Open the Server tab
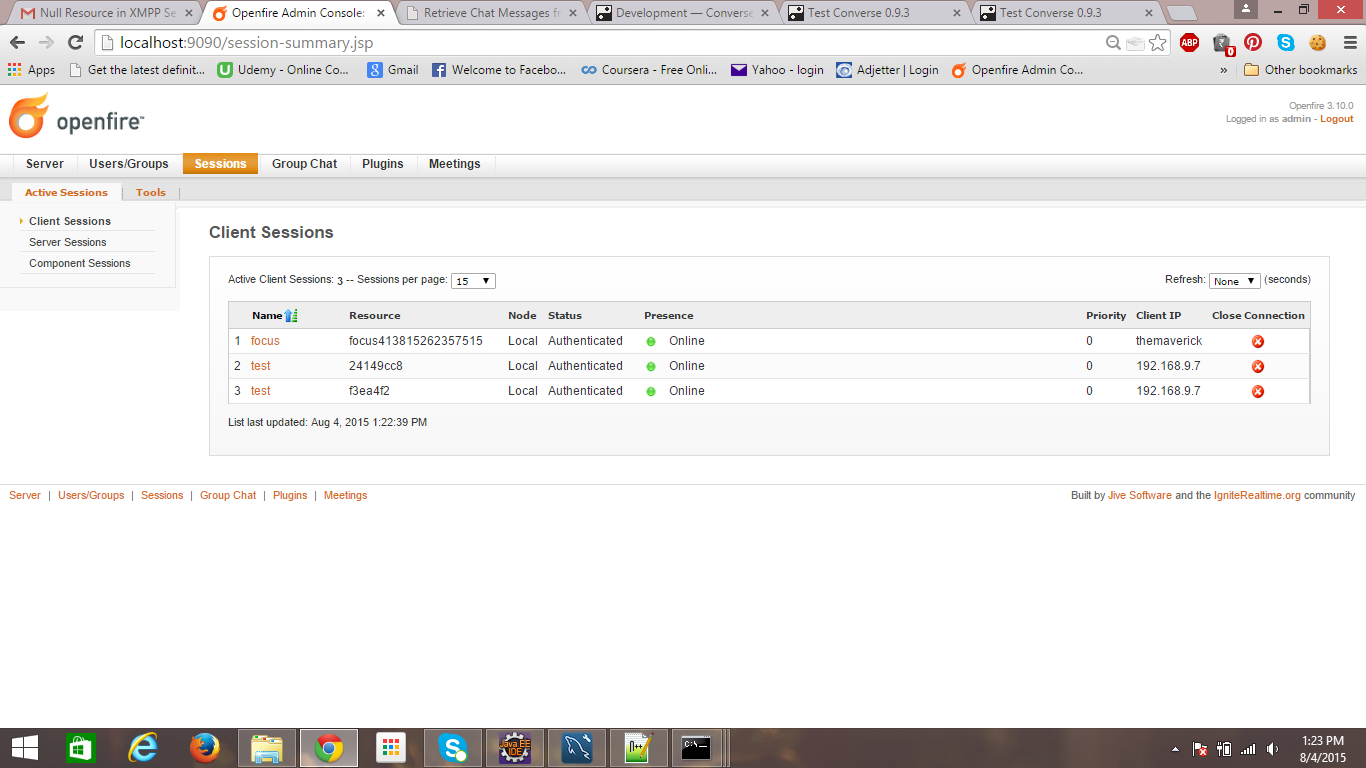Screen dimensions: 1366x768 pos(45,164)
